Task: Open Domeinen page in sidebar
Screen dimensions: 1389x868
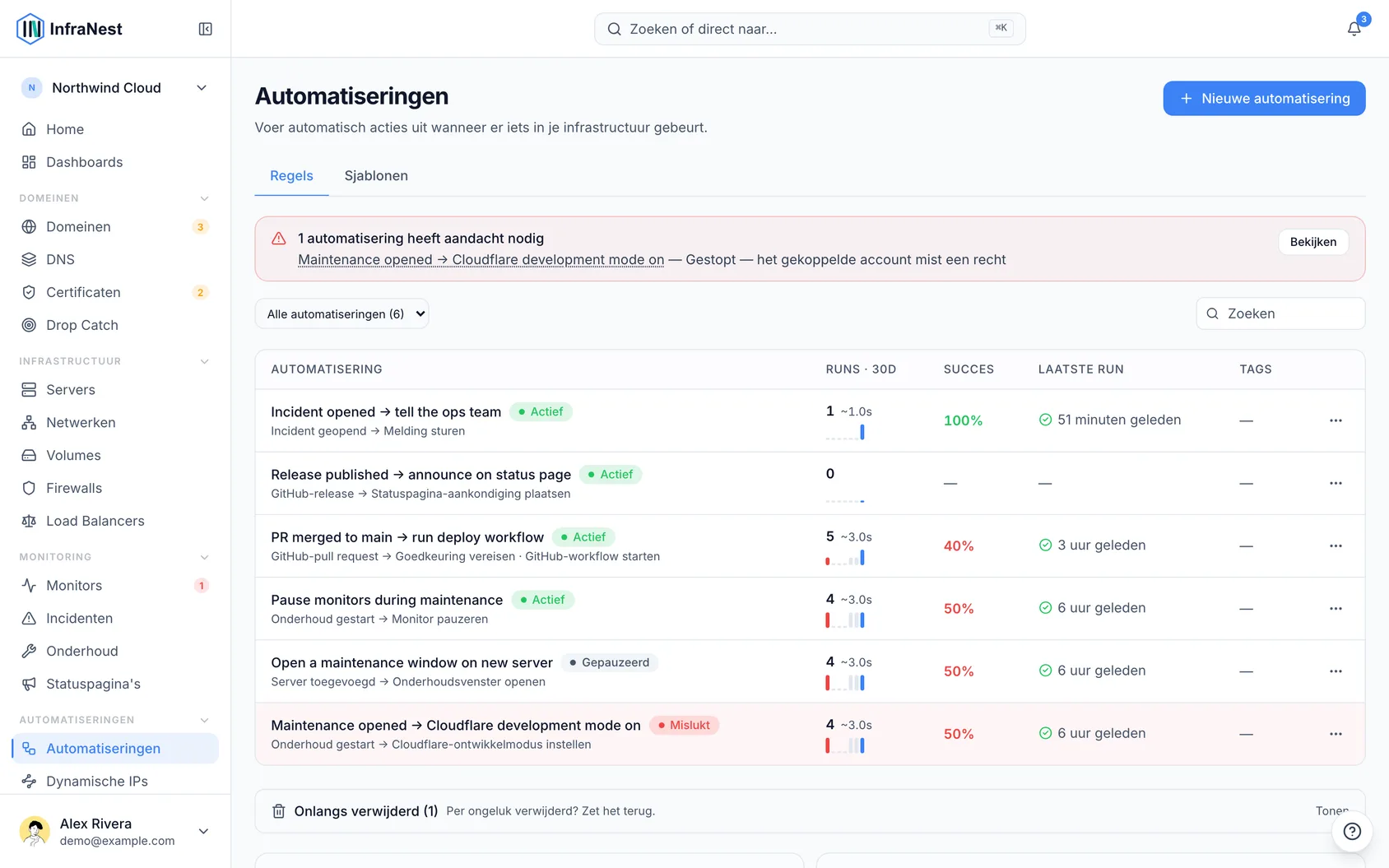Action: tap(115, 226)
